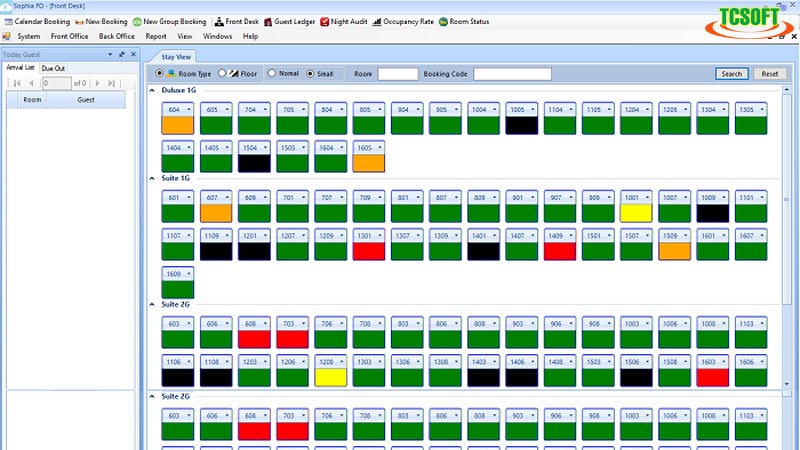Image resolution: width=800 pixels, height=450 pixels.
Task: Switch to the Arrival List tab
Action: pos(20,67)
